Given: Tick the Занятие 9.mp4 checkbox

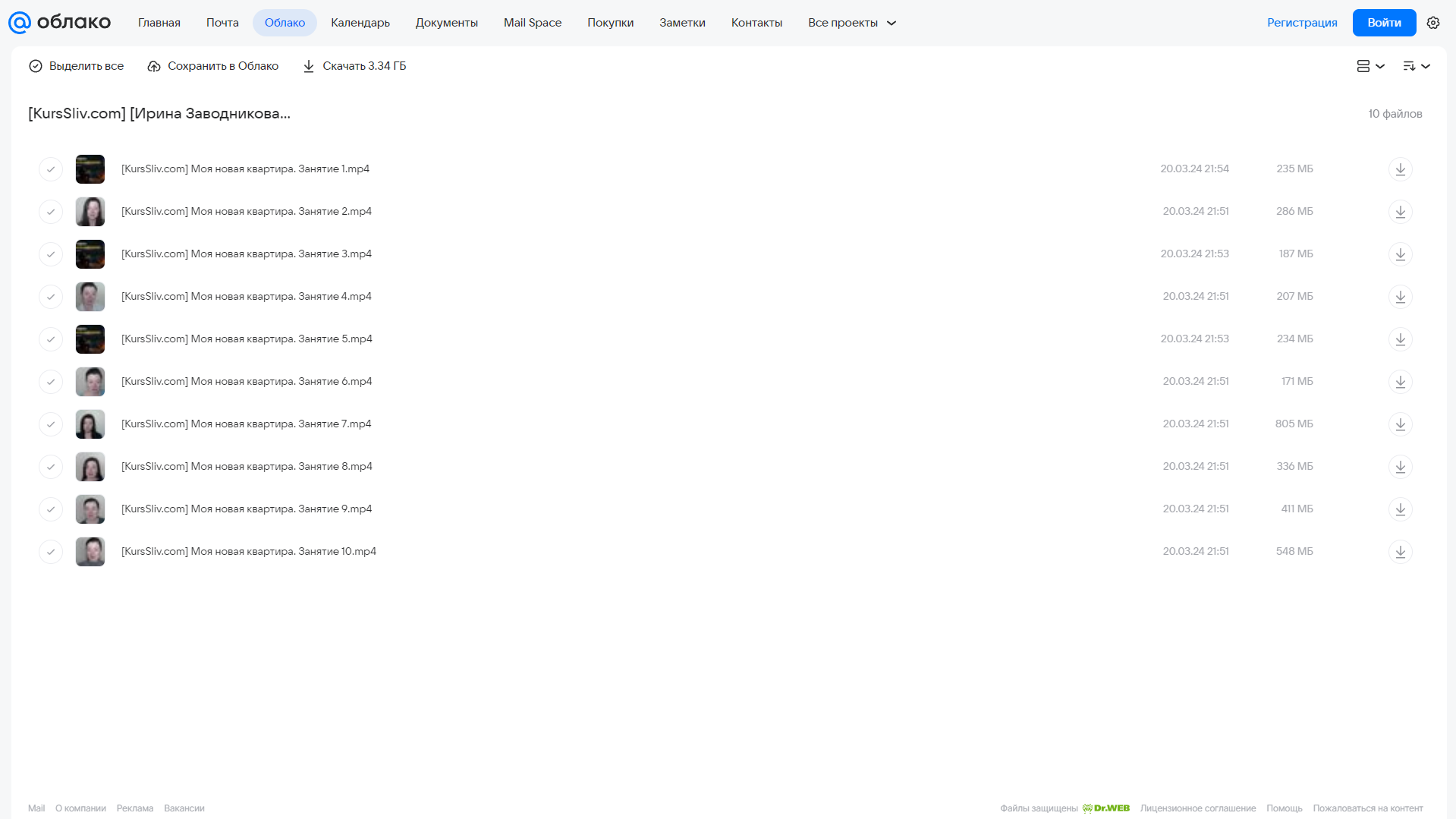Looking at the screenshot, I should coord(51,509).
